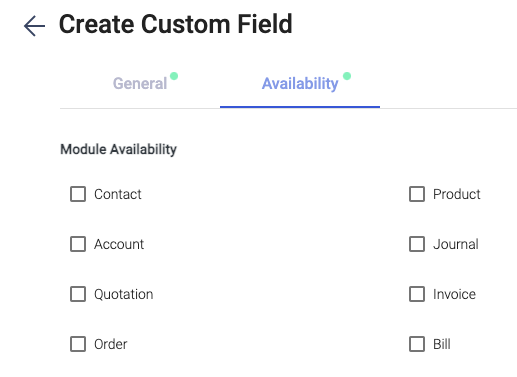Enable the Product checkbox square
517x377 pixels.
click(x=417, y=194)
